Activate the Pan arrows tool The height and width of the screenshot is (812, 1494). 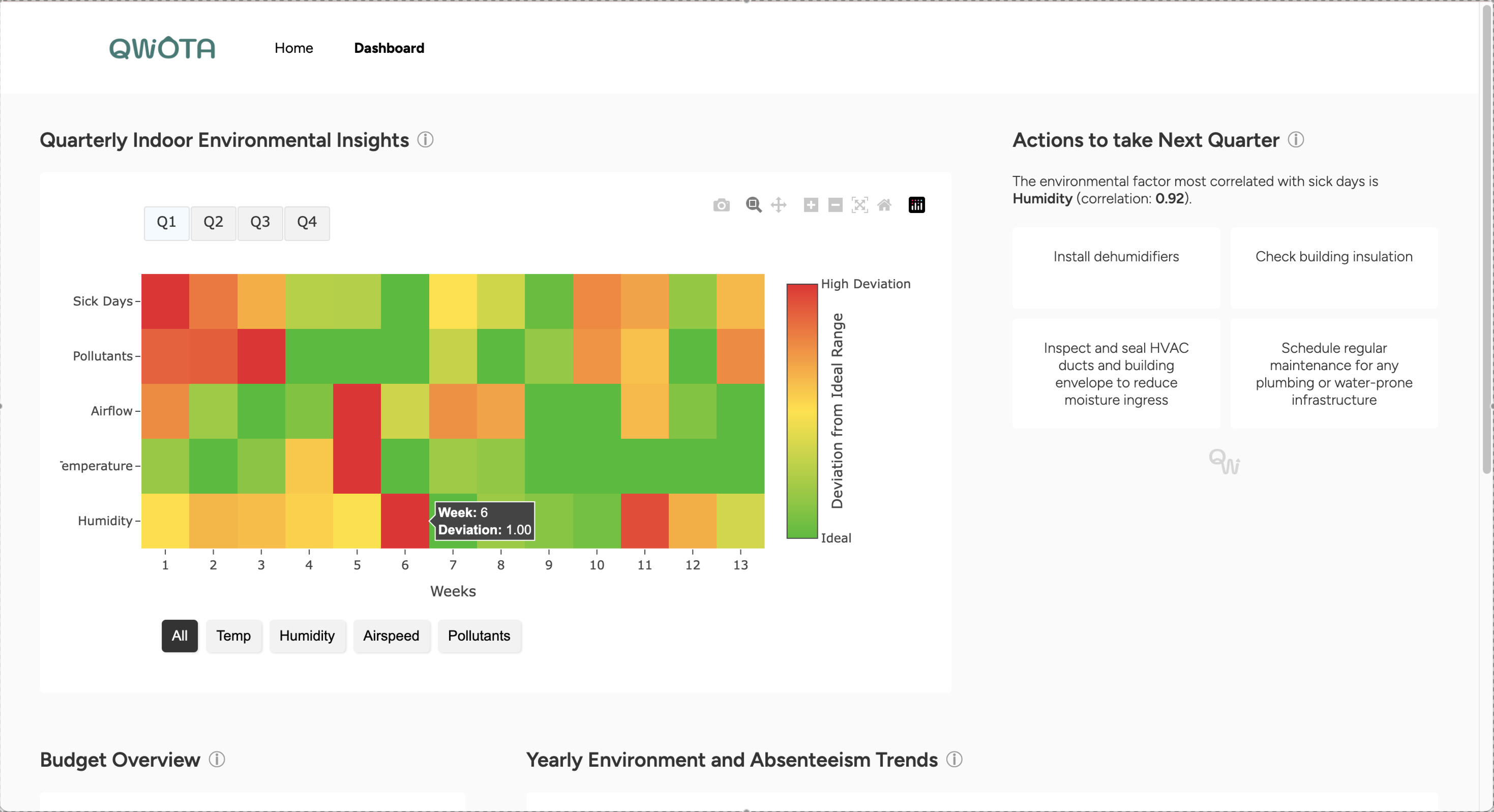coord(779,205)
